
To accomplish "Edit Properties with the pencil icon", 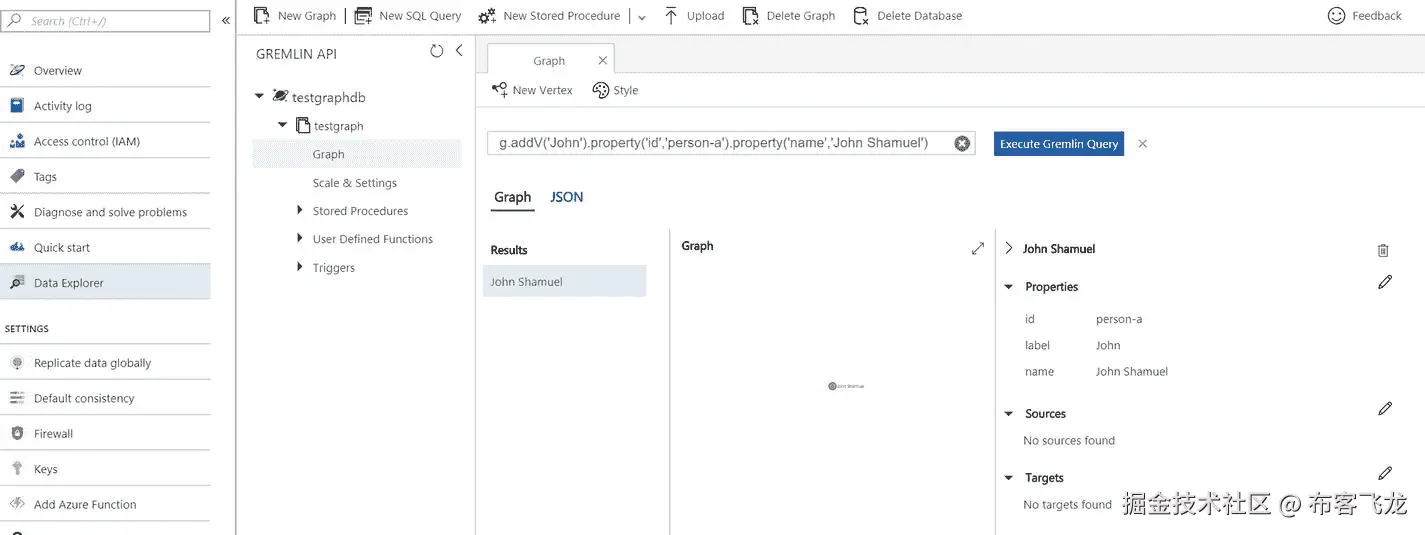I will [x=1385, y=282].
